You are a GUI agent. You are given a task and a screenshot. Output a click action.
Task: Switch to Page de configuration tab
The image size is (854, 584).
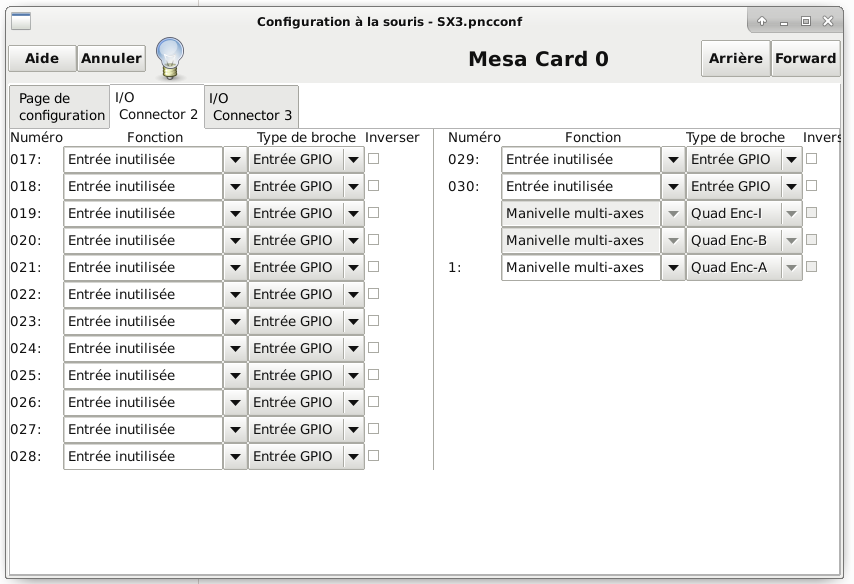coord(59,107)
